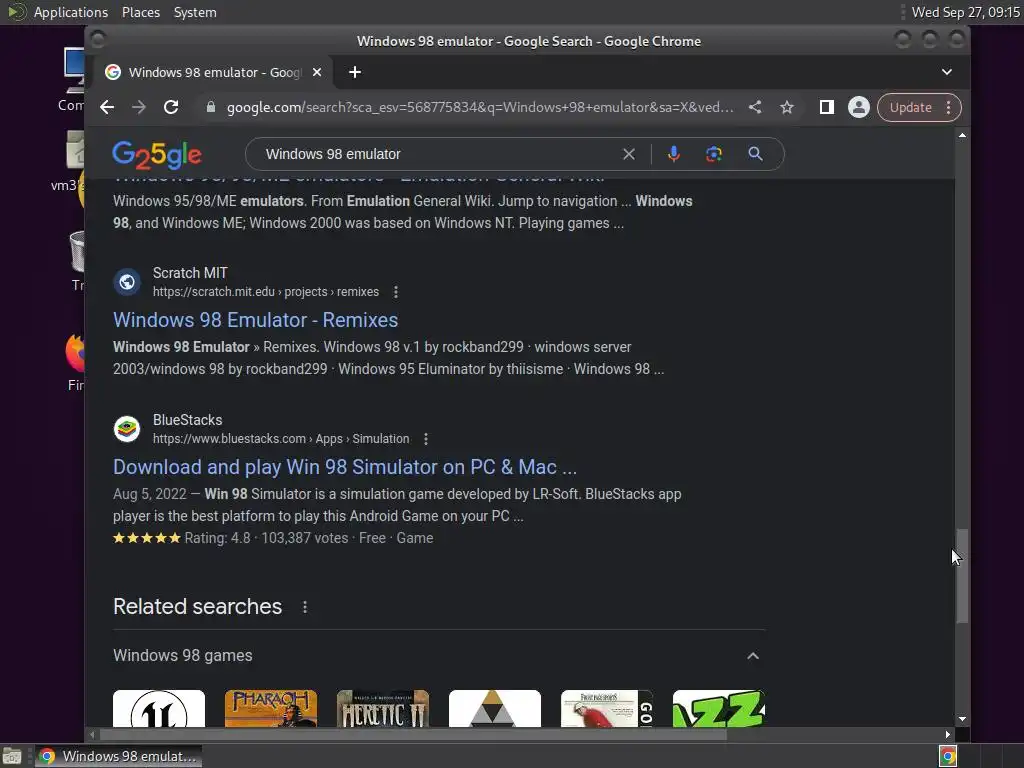Collapse the Windows 98 games section

[x=753, y=656]
